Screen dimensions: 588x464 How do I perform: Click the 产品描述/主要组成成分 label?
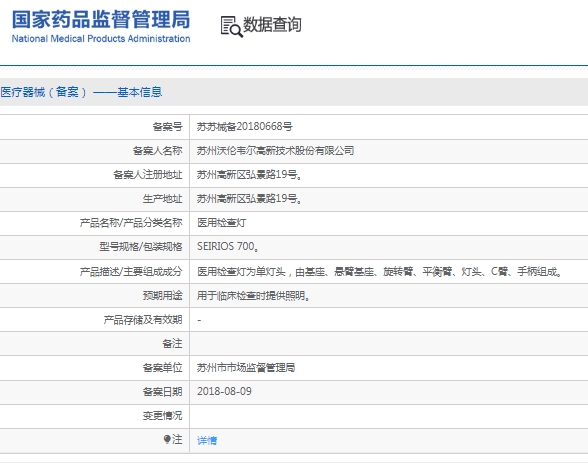click(131, 272)
